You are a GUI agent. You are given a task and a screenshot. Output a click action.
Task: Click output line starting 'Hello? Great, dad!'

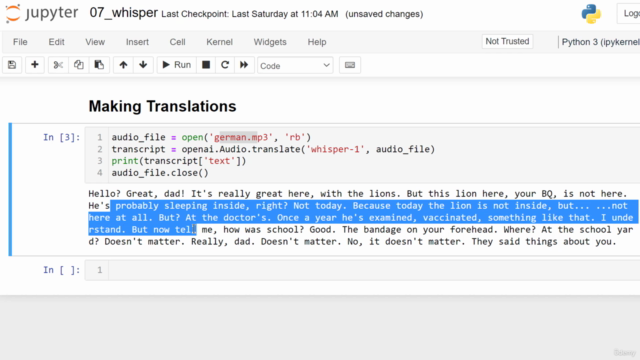(358, 193)
